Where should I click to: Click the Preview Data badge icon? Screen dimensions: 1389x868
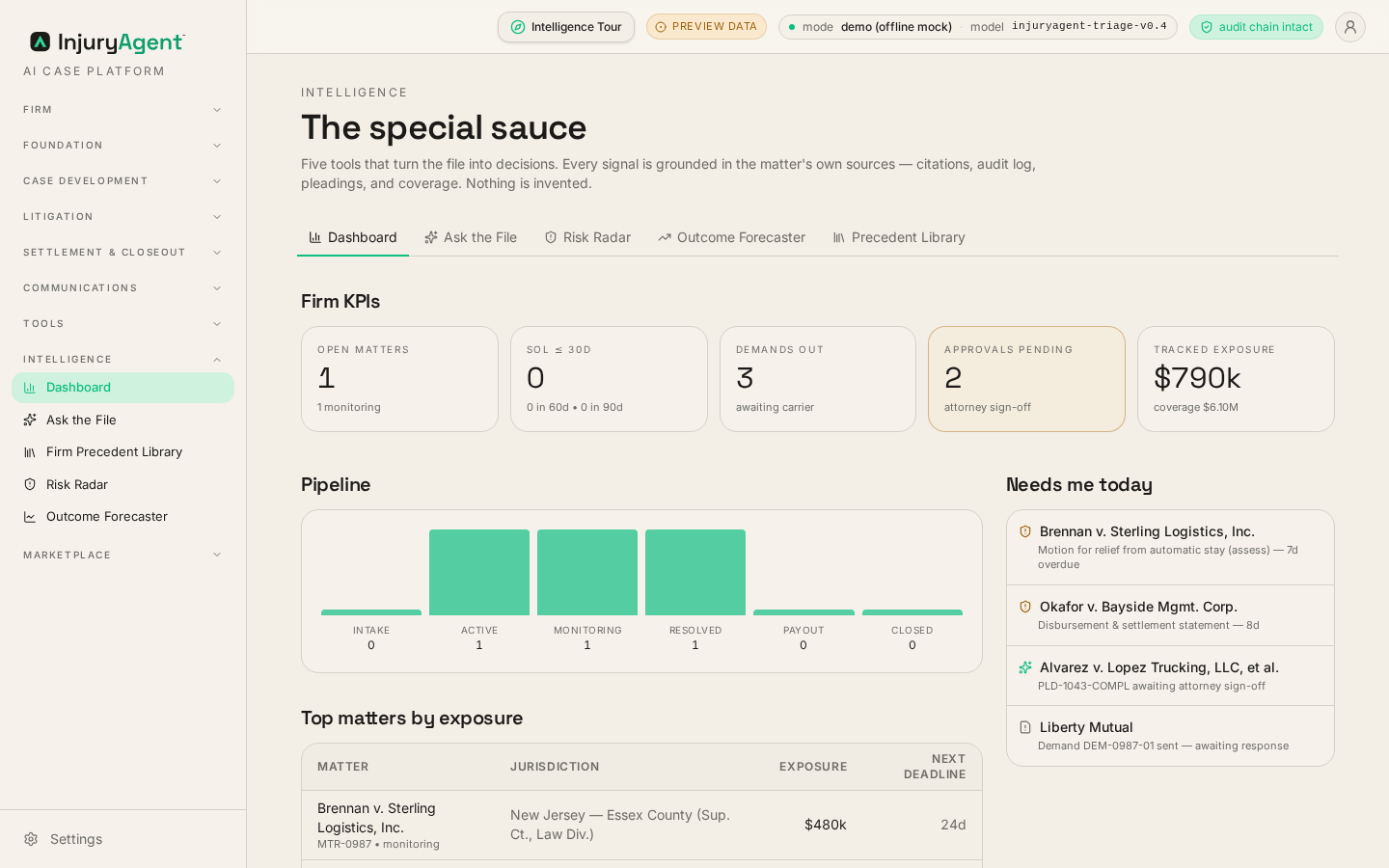(661, 27)
